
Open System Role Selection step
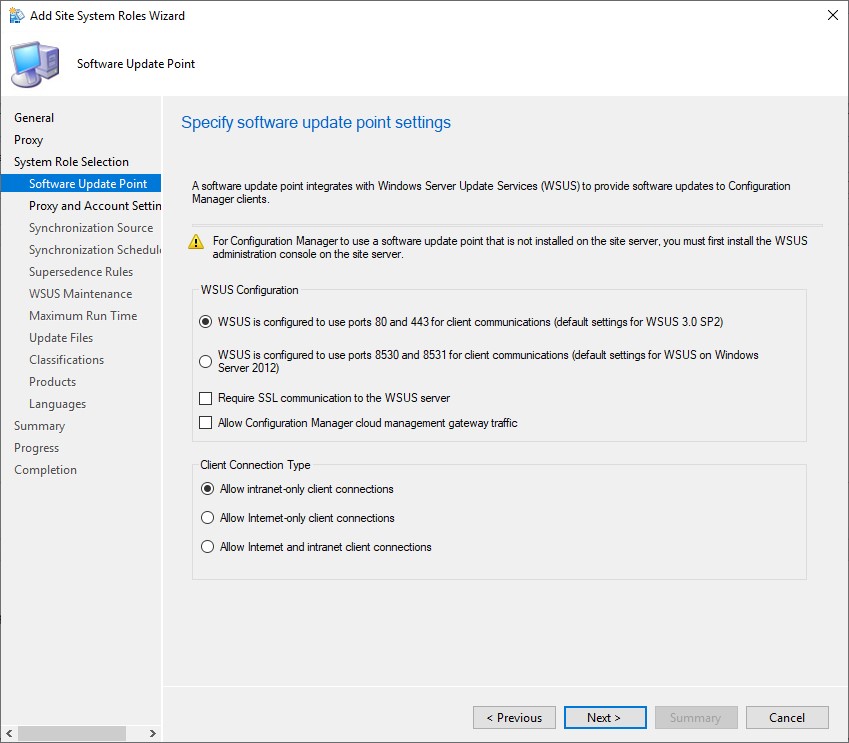point(71,162)
